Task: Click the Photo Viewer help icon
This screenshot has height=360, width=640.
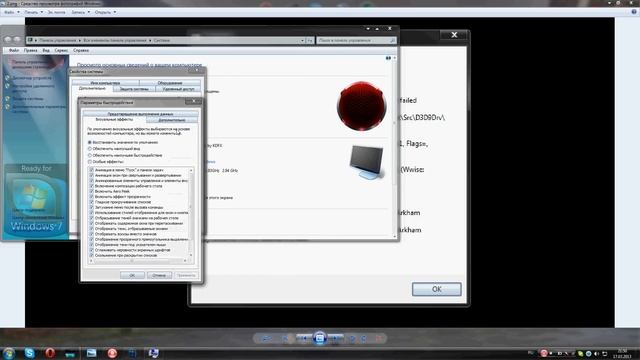Action: (634, 12)
